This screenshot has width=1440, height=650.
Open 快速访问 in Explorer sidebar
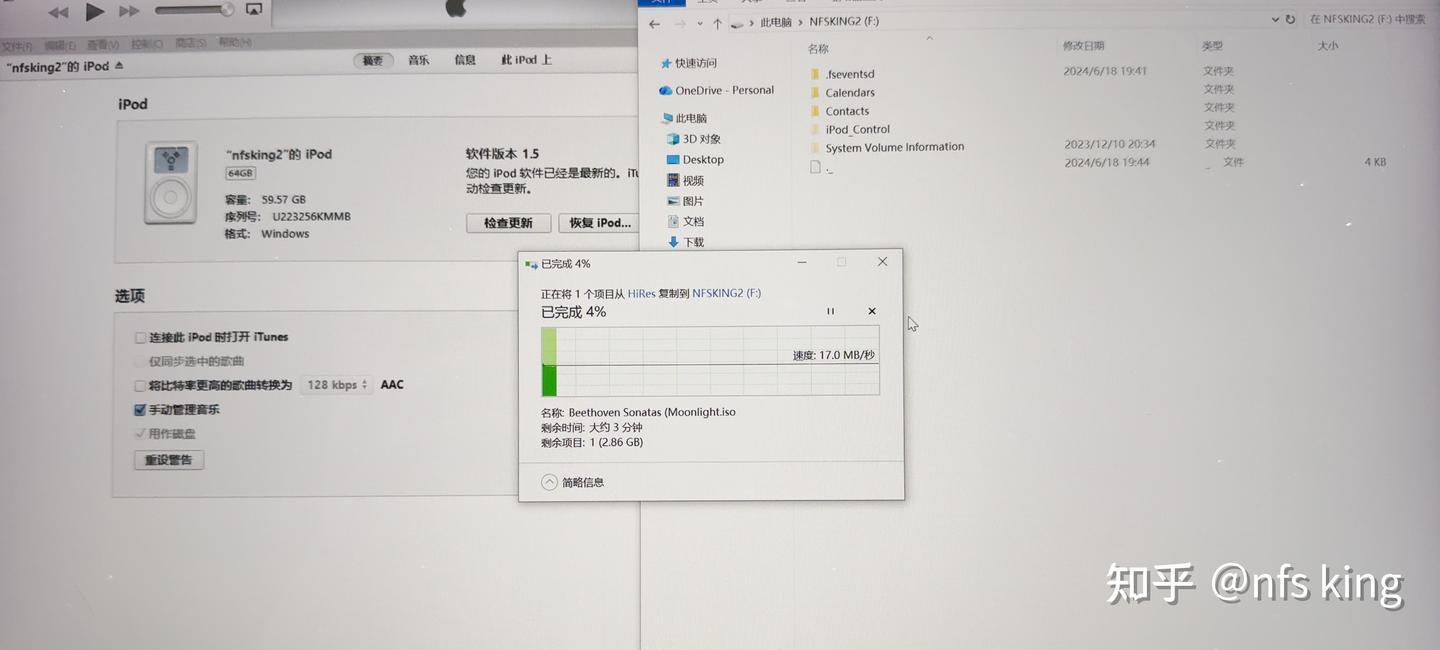click(x=688, y=63)
